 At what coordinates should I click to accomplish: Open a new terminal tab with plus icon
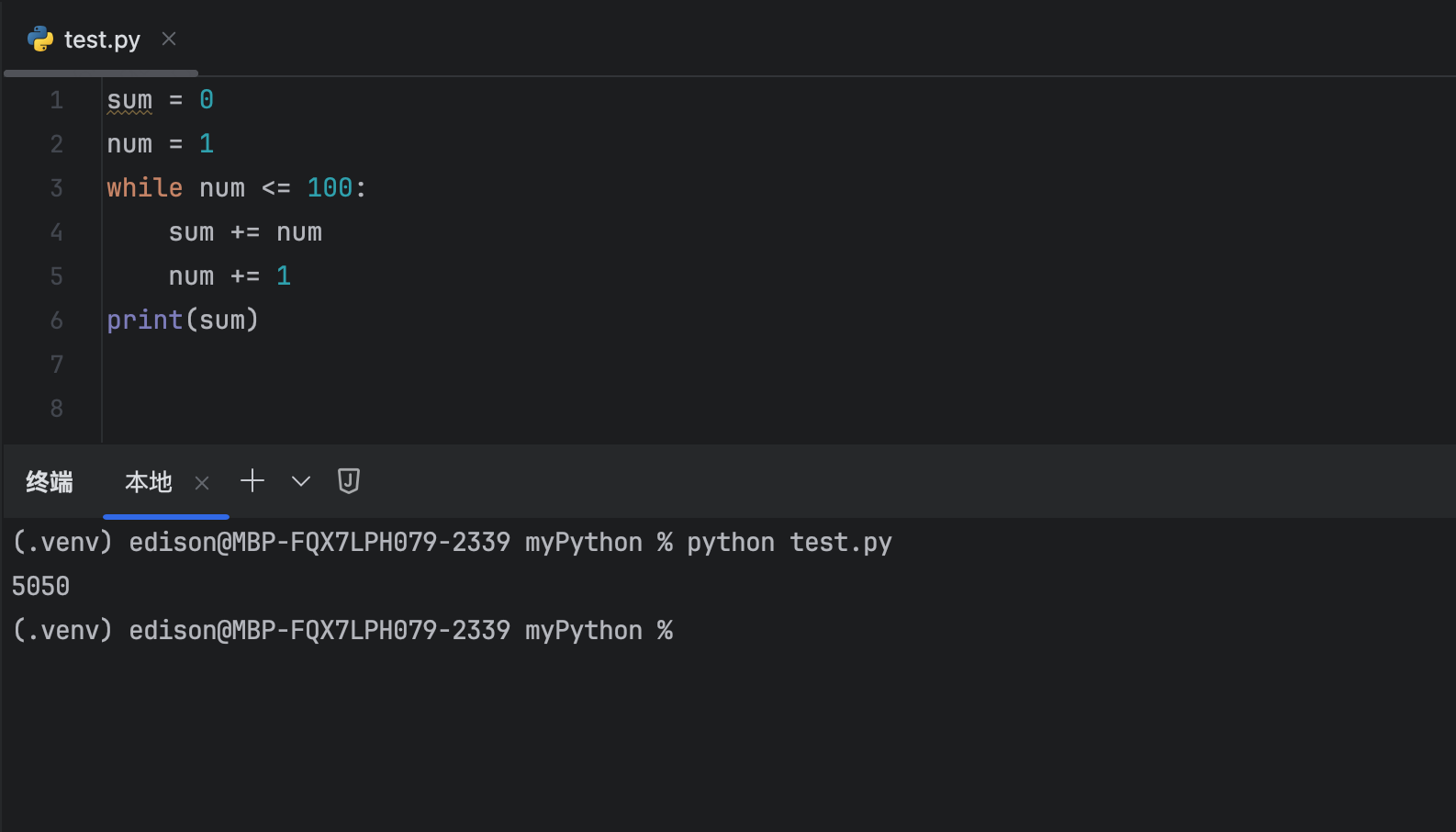[x=252, y=481]
